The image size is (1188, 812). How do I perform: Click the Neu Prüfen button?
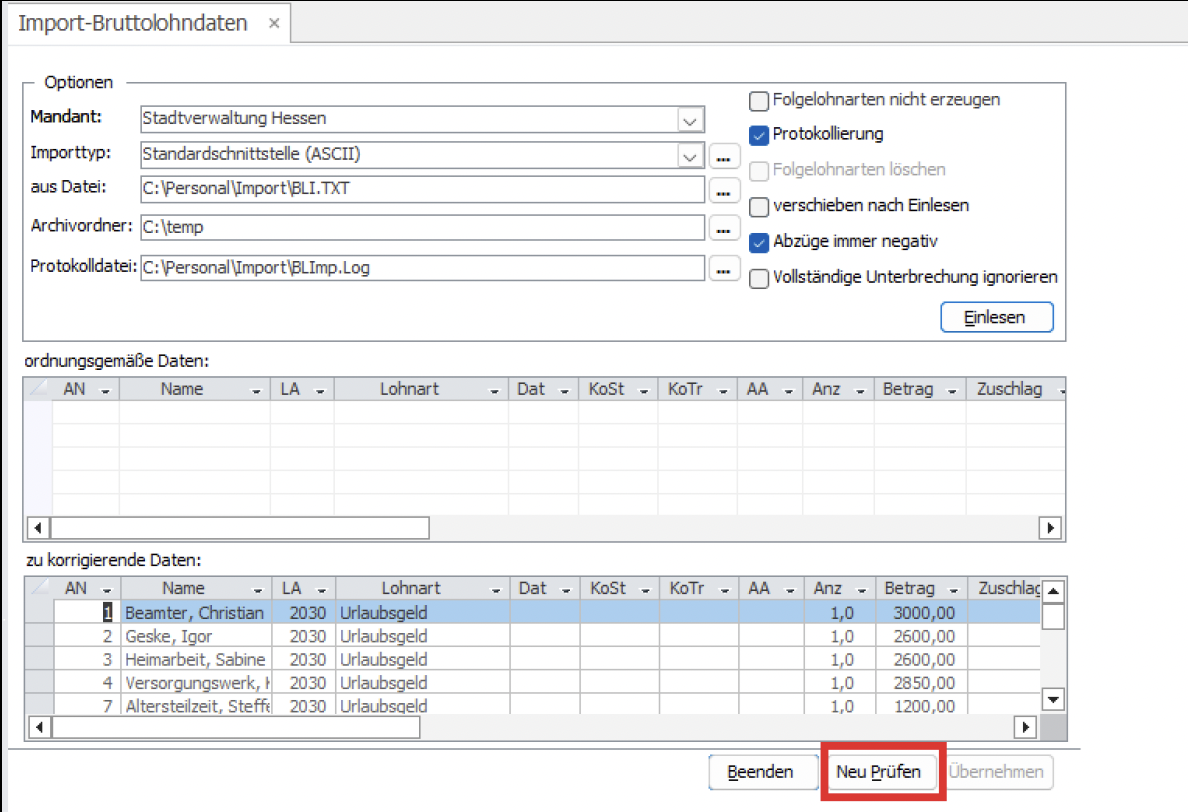coord(879,772)
